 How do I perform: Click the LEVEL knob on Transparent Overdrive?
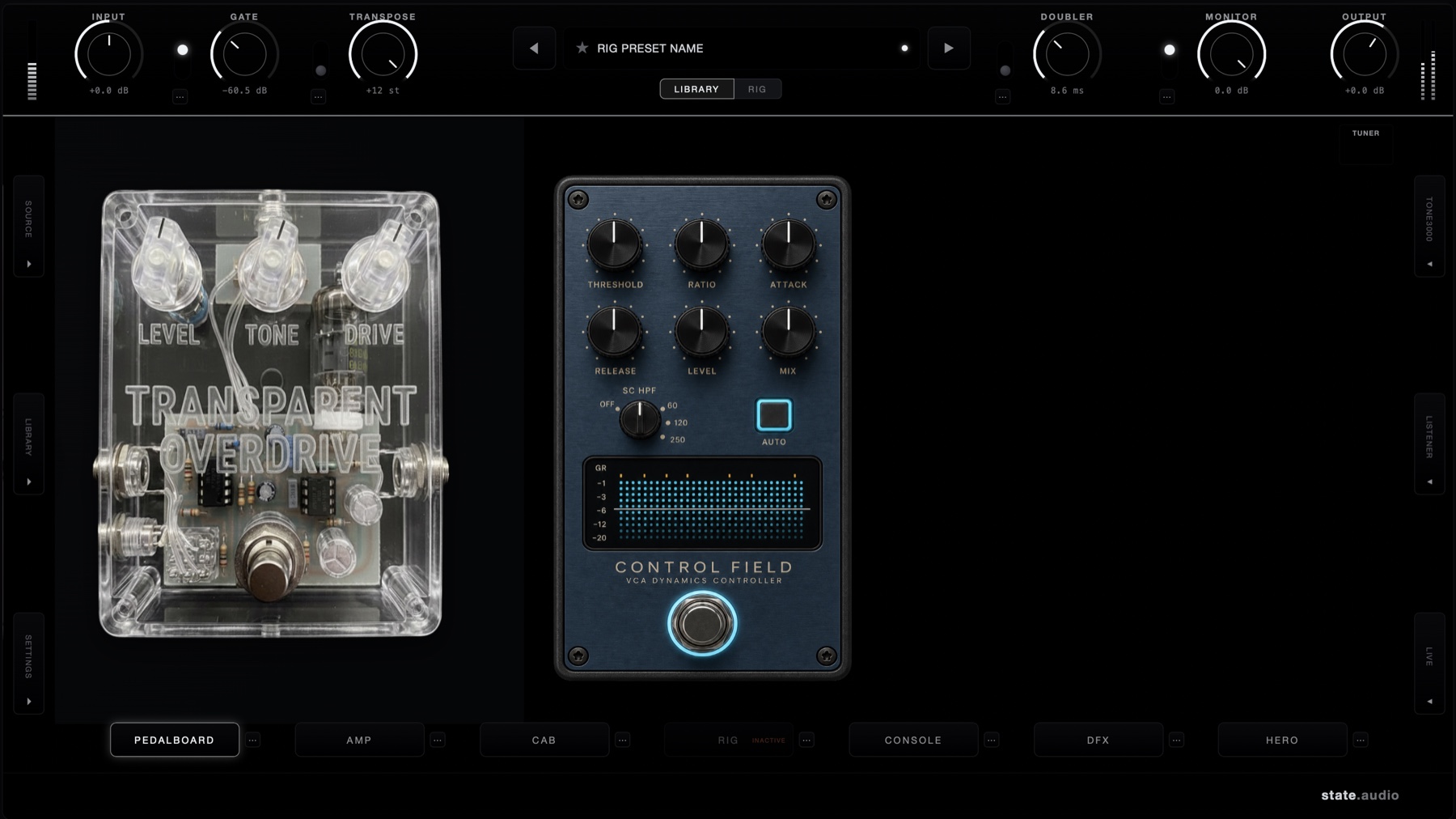[165, 263]
